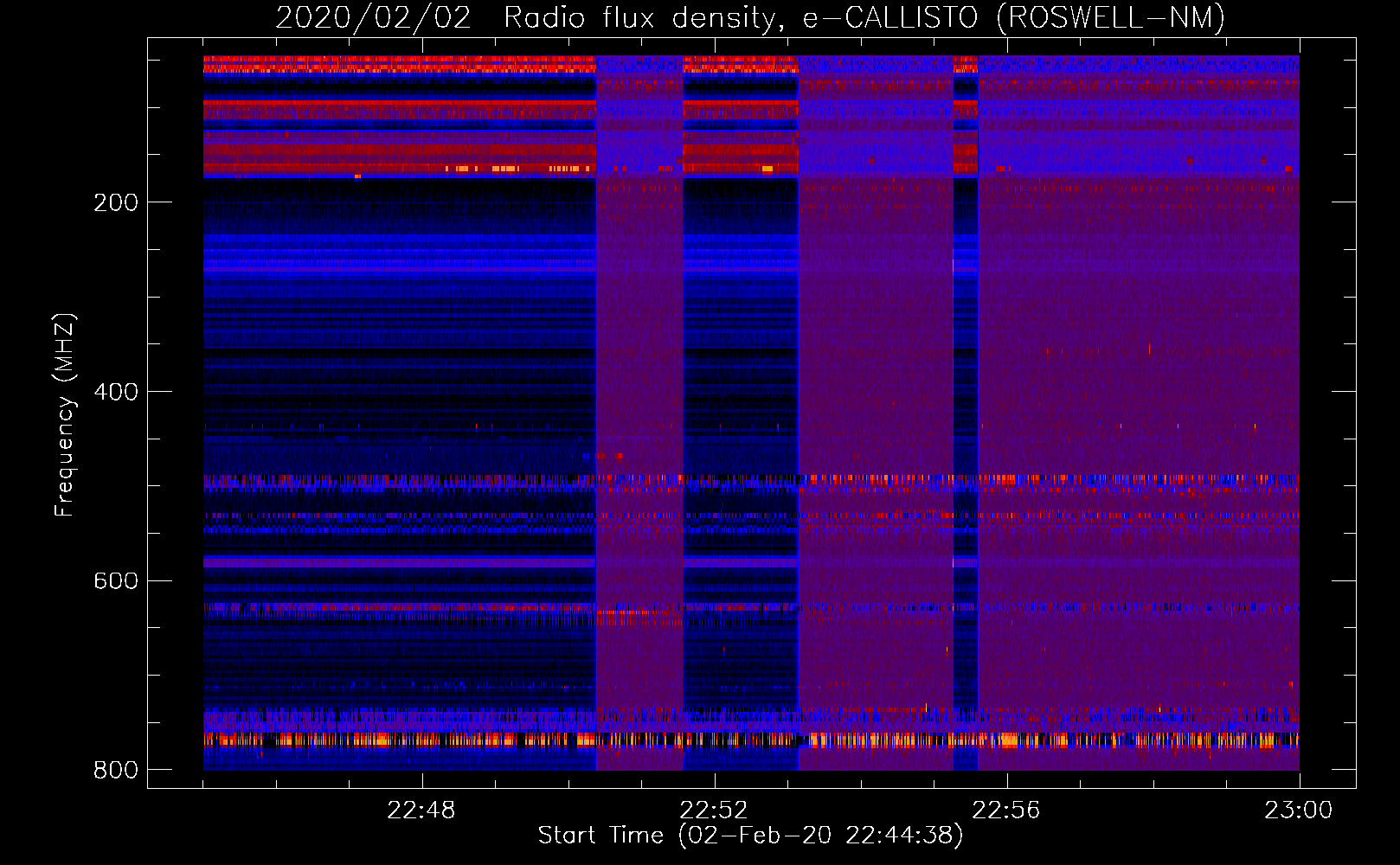The image size is (1400, 865).
Task: Click the 800 frequency tick label
Action: pyautogui.click(x=116, y=770)
